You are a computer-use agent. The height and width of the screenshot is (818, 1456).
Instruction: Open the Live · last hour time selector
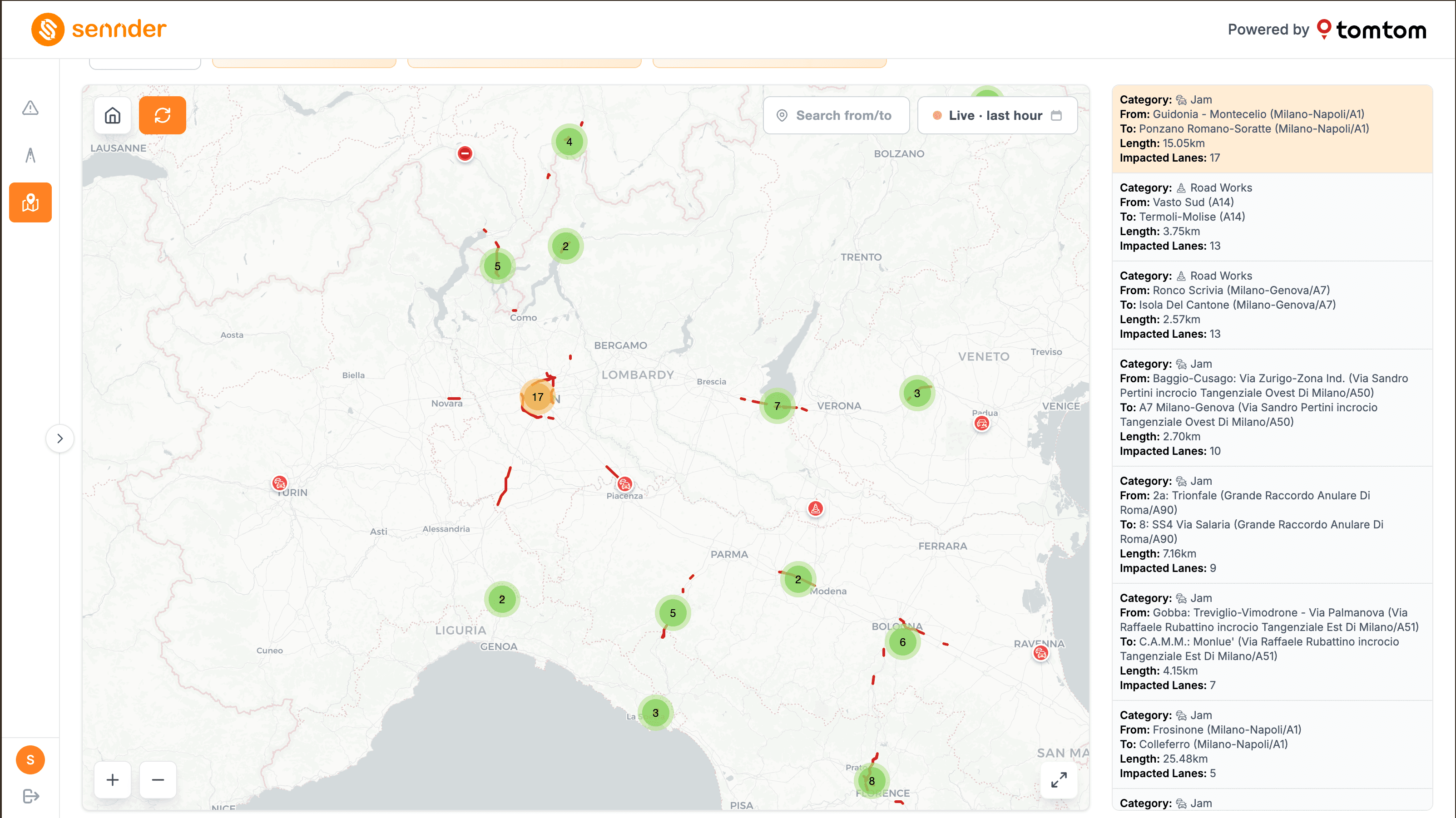click(997, 115)
